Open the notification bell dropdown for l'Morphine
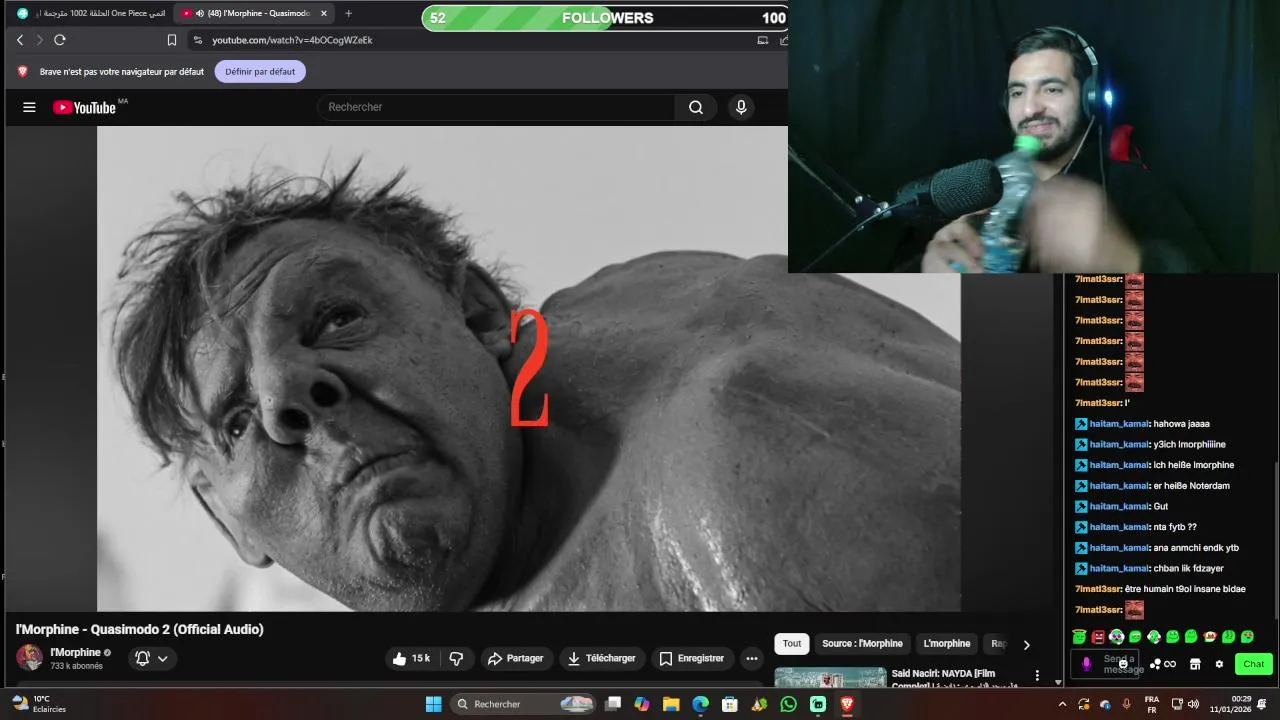Screen dimensions: 1280x720 click(151, 658)
